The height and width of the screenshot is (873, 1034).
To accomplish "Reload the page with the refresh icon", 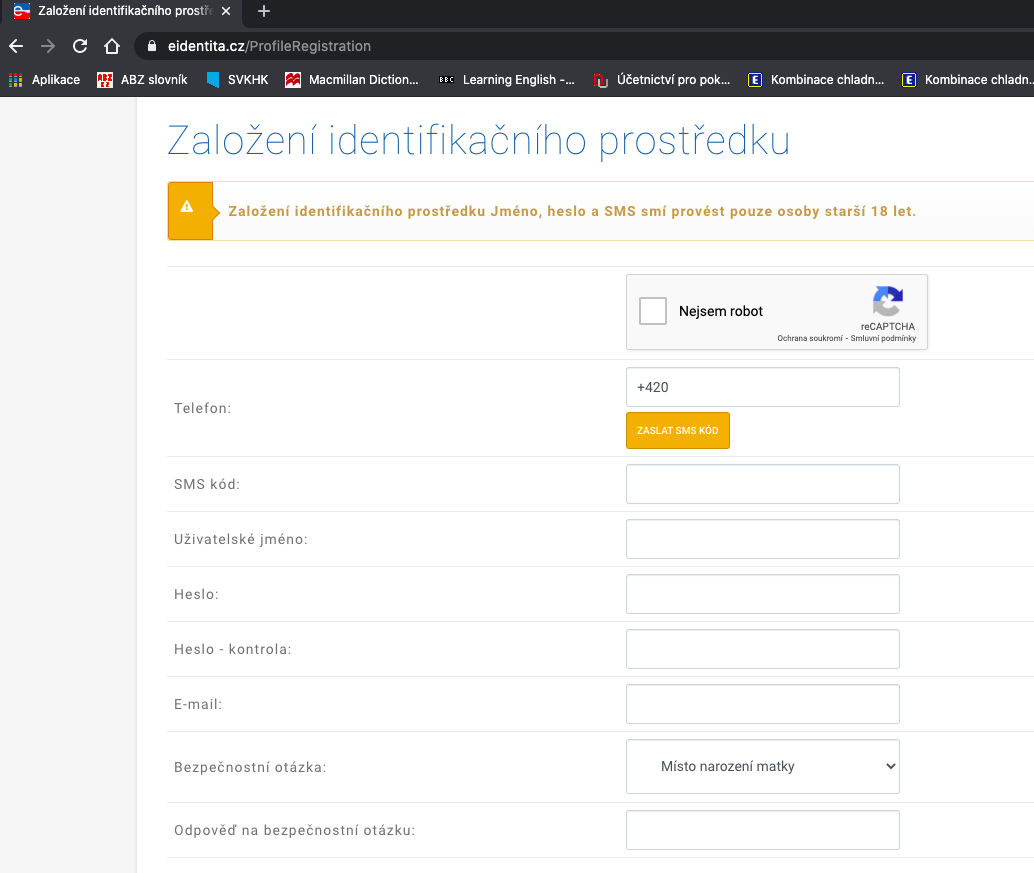I will [x=80, y=46].
